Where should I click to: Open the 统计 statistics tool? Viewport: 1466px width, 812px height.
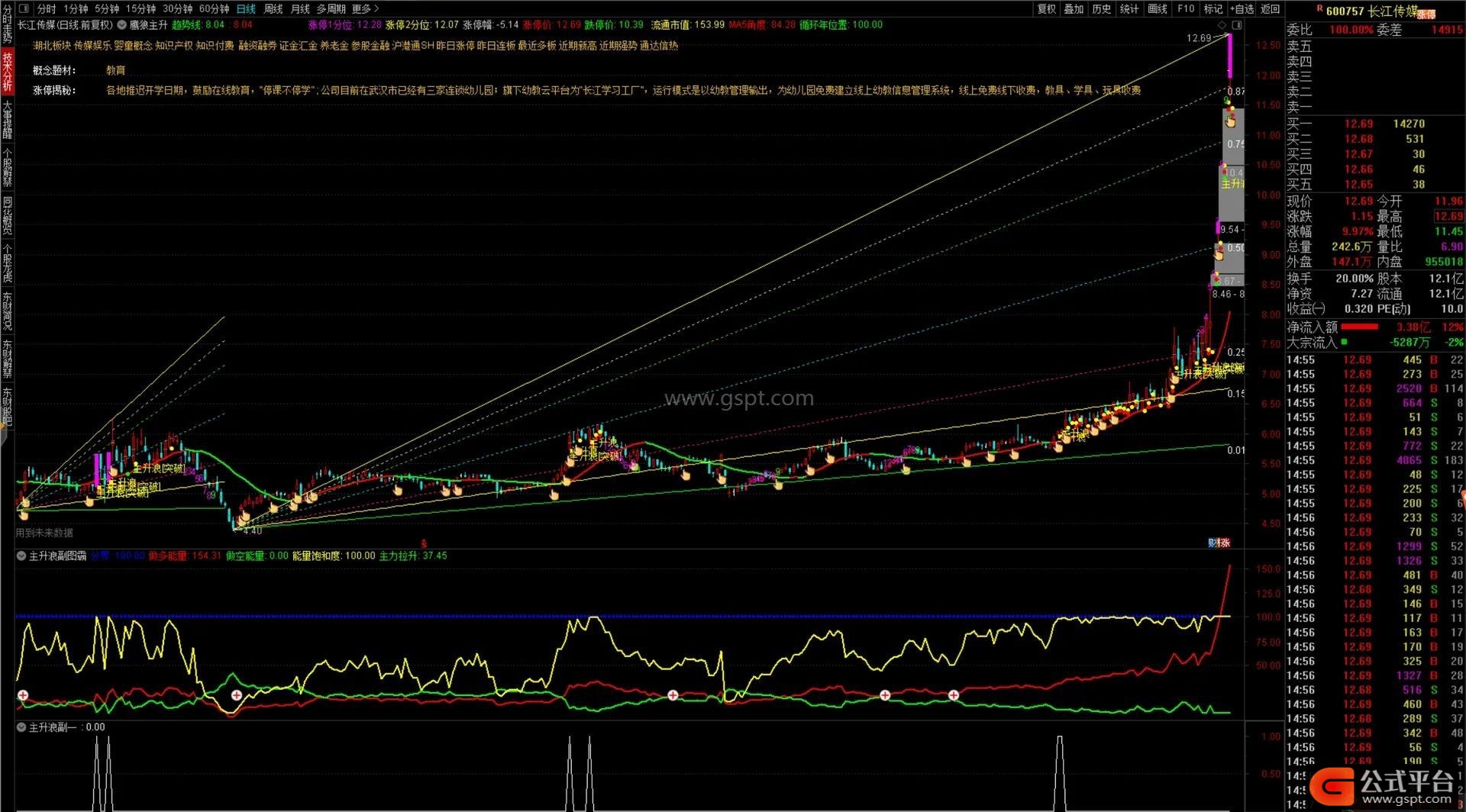coord(1129,8)
